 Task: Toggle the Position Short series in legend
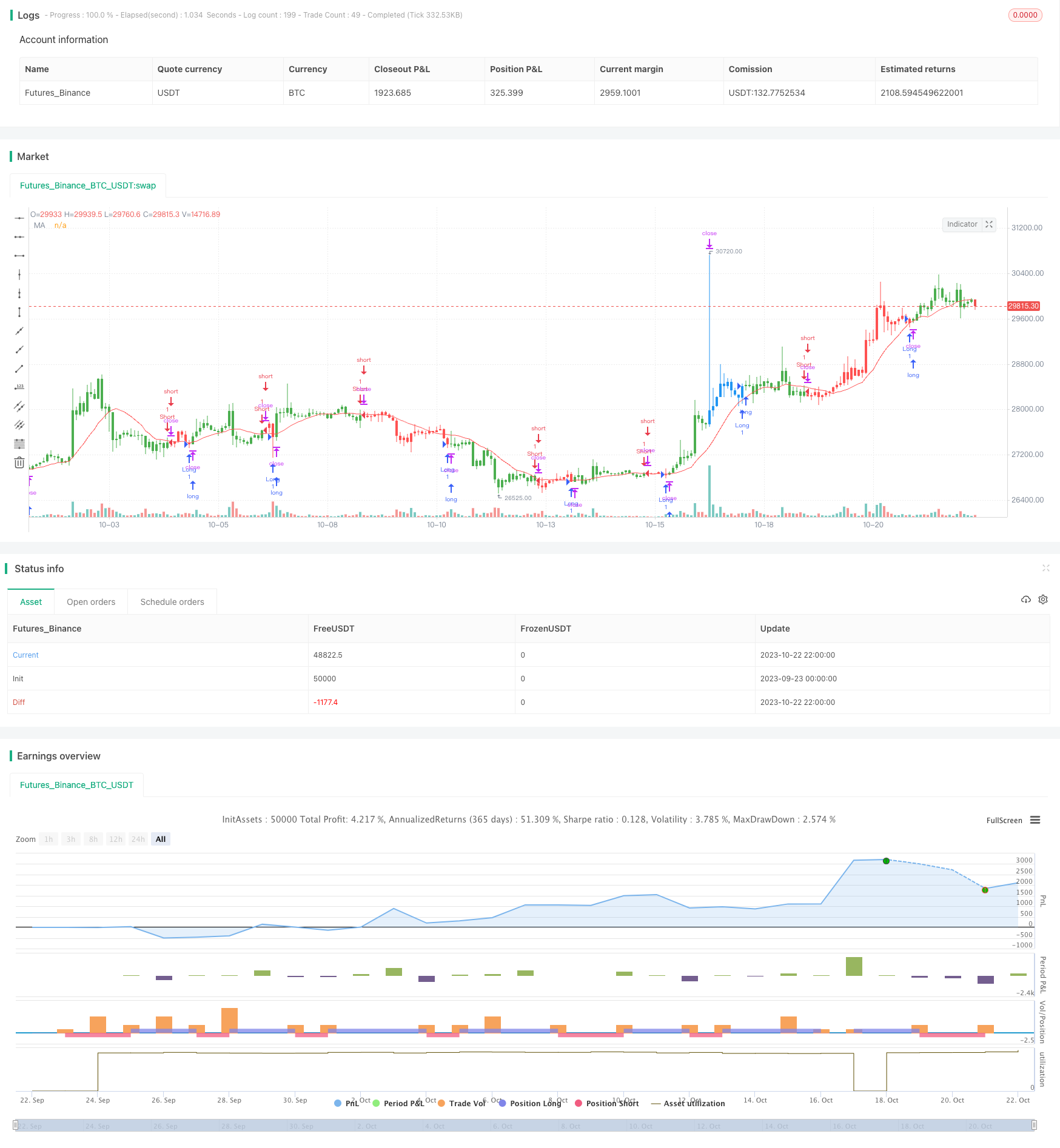[x=606, y=1103]
